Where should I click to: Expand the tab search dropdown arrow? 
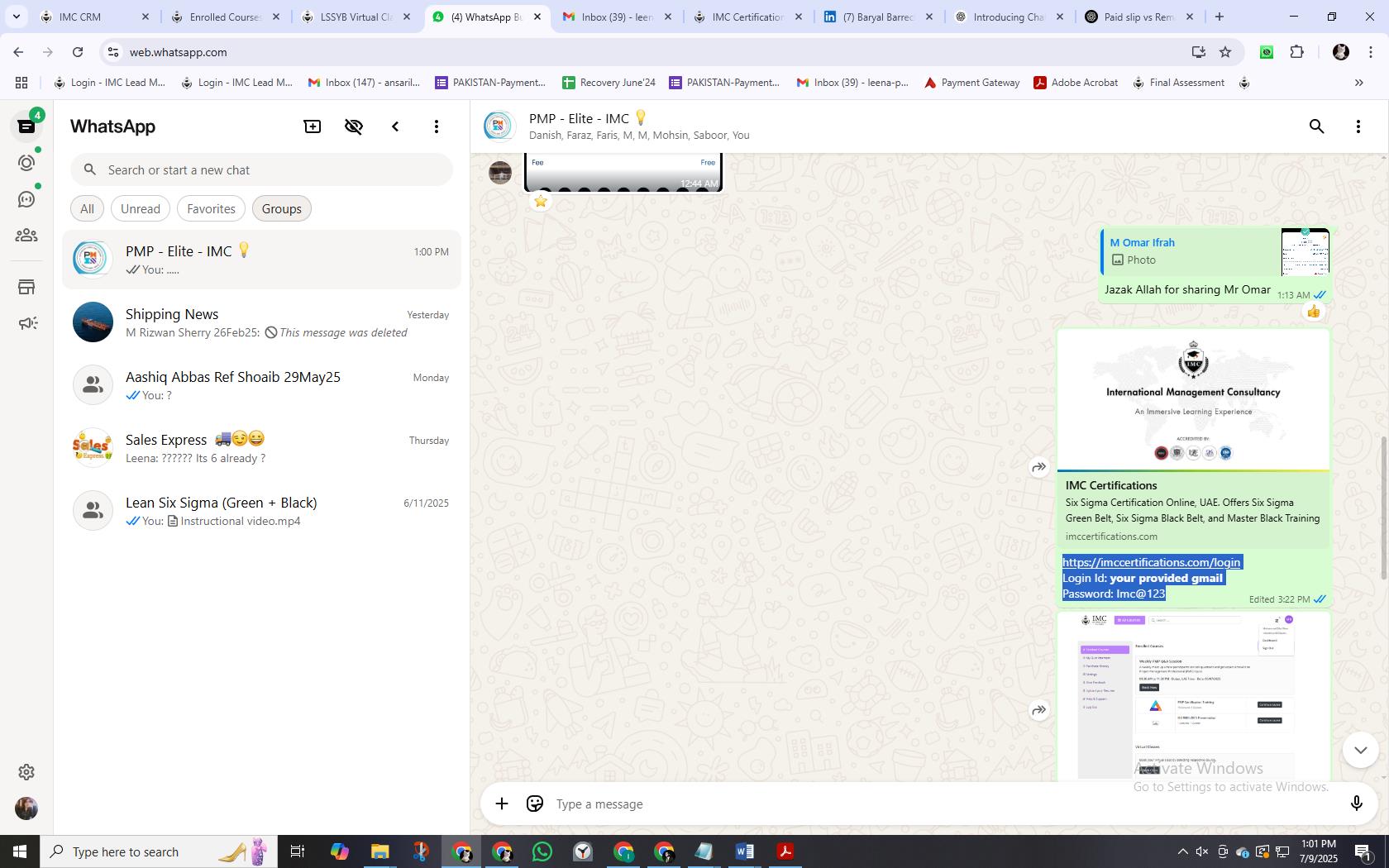16,17
